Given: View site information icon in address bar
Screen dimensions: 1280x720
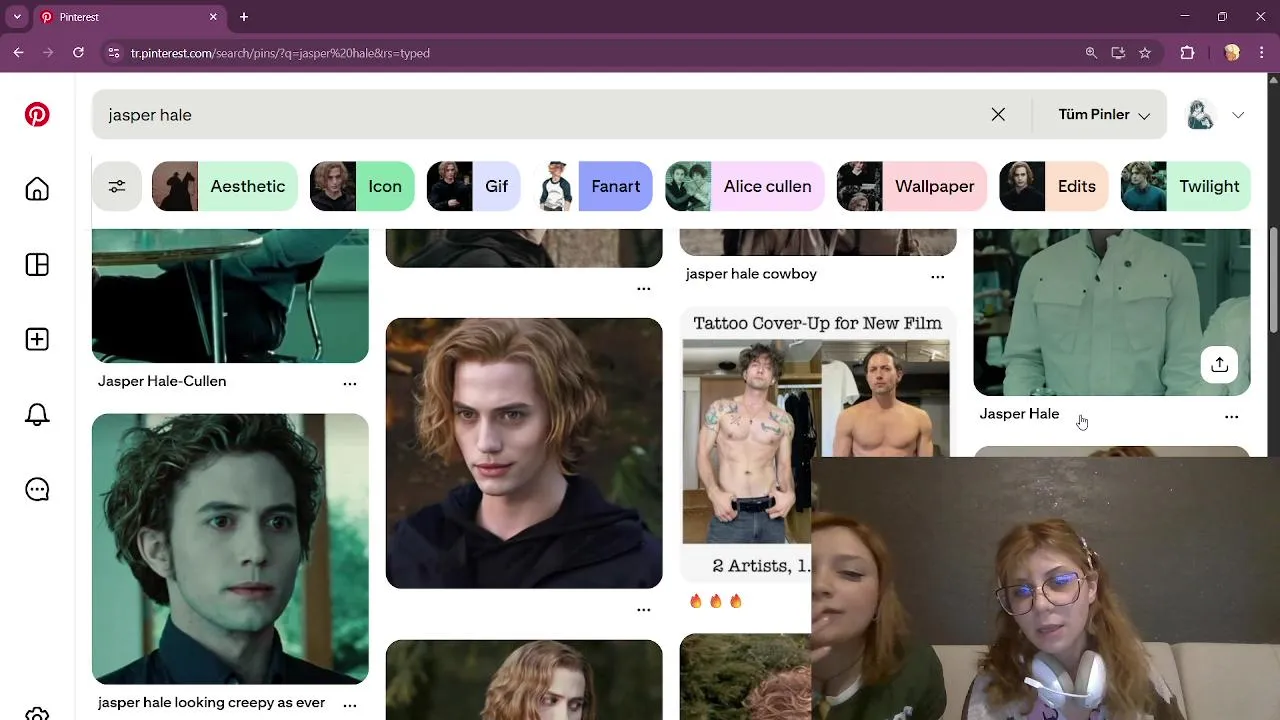Looking at the screenshot, I should (114, 53).
